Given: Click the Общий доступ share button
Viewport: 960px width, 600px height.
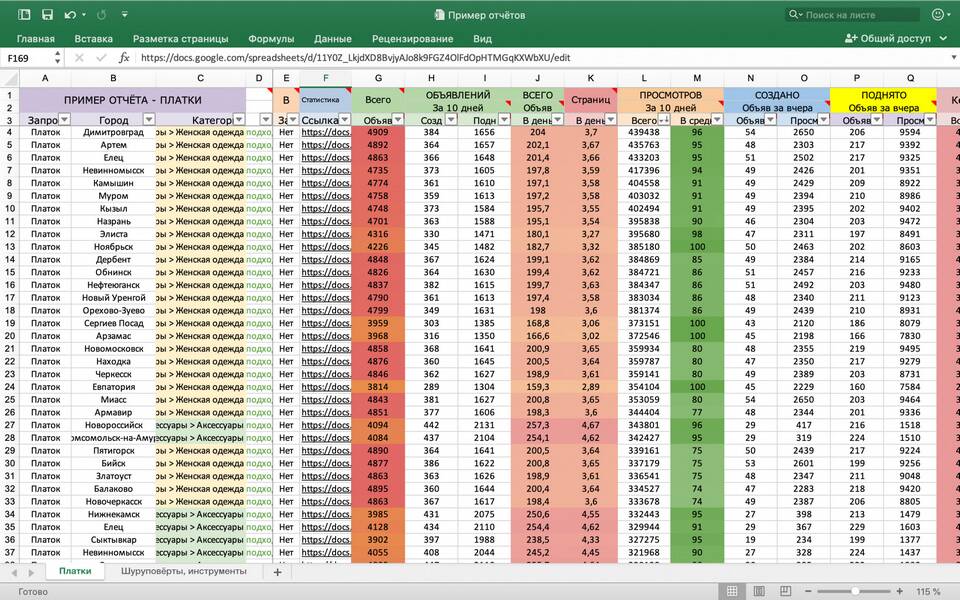Looking at the screenshot, I should pyautogui.click(x=888, y=39).
